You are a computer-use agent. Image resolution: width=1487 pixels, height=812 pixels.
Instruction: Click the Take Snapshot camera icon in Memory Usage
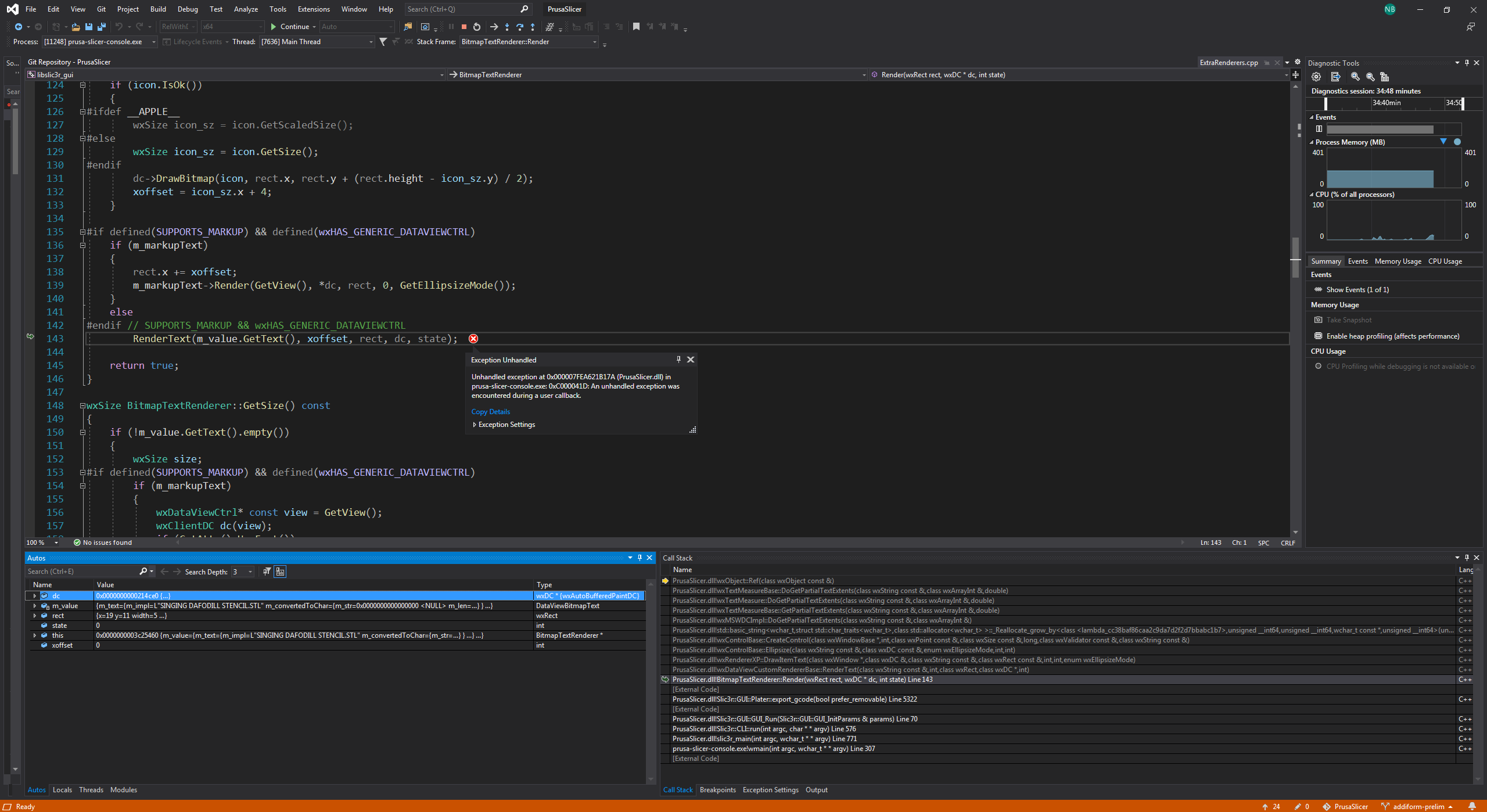point(1319,320)
